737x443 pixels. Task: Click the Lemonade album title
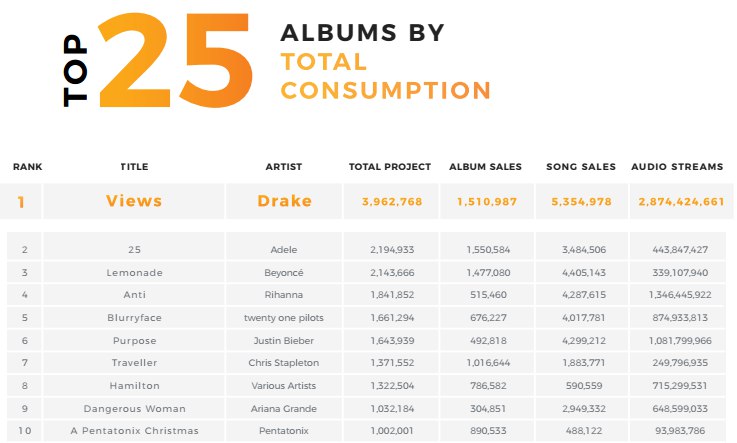click(x=134, y=272)
